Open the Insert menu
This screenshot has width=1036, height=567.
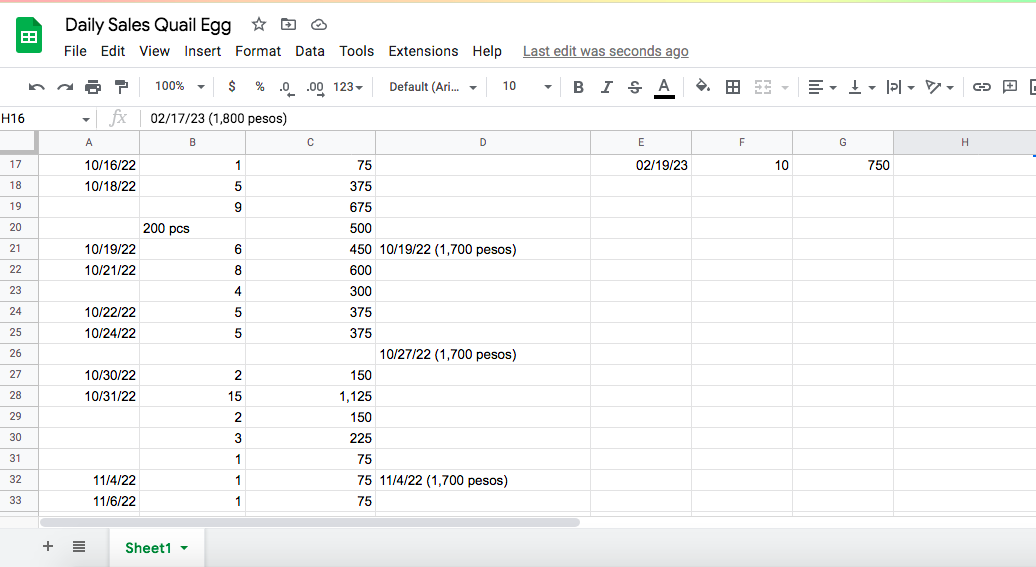[x=203, y=51]
